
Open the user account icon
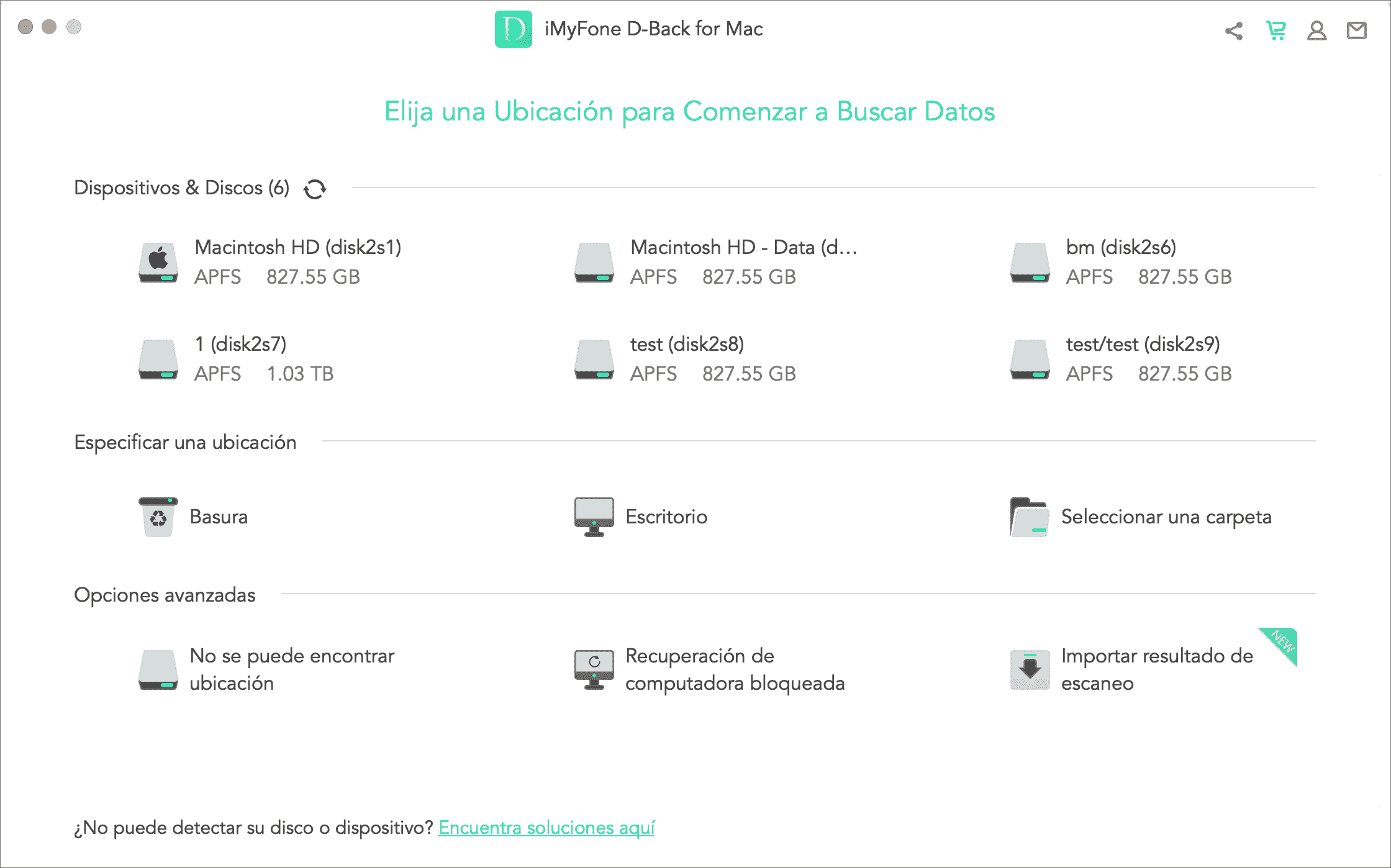1316,30
